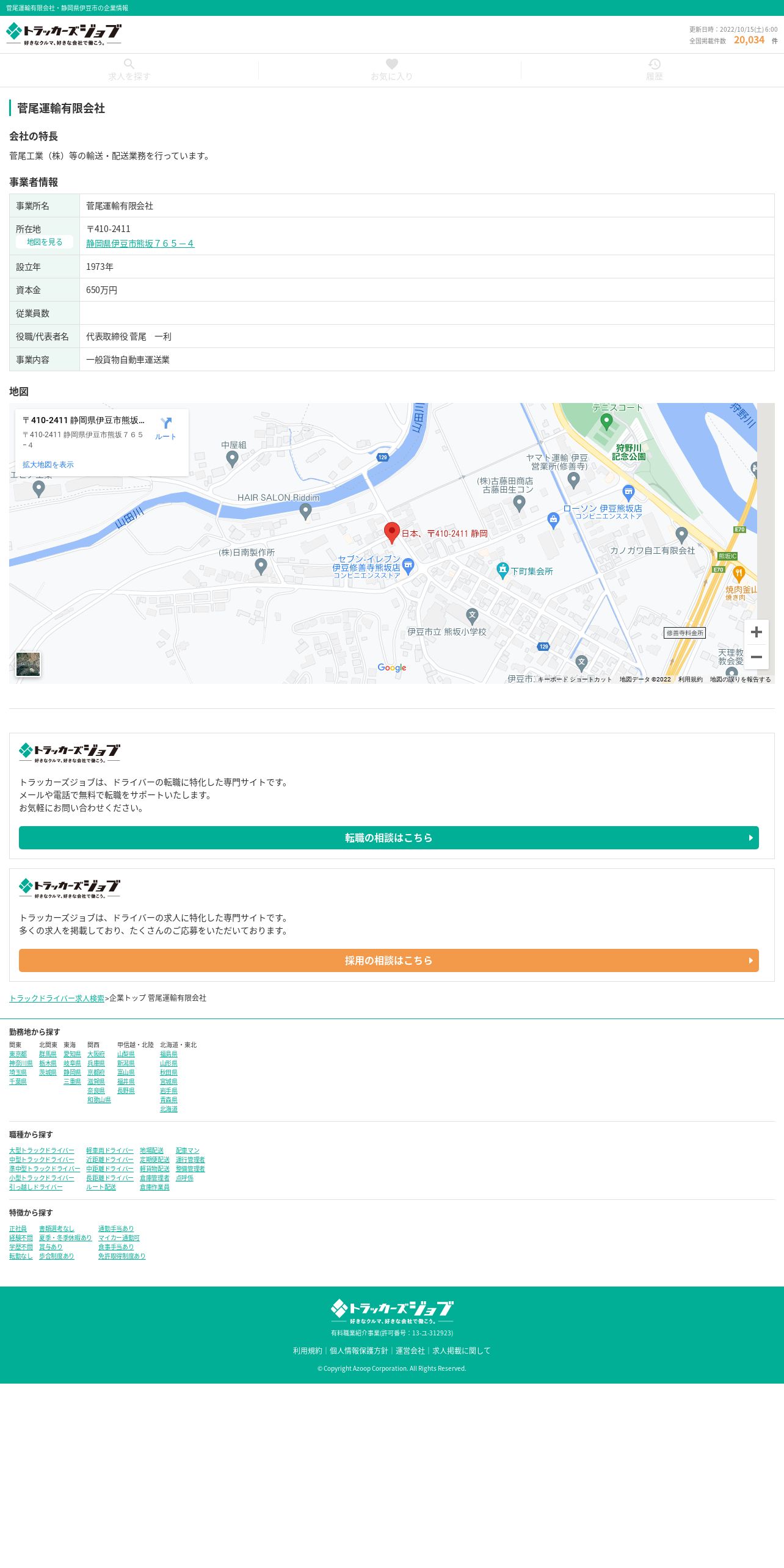Open 通勤手当あり feature link

point(116,1229)
